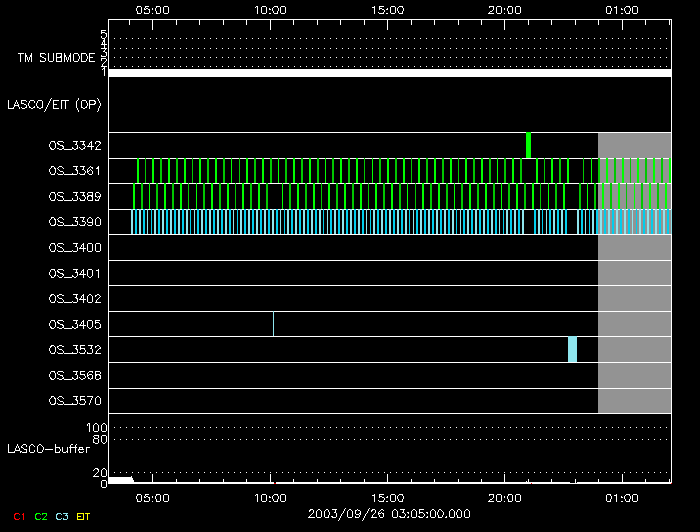The image size is (700, 532).
Task: Click the 15:00 tick label on the top axis
Action: click(387, 9)
